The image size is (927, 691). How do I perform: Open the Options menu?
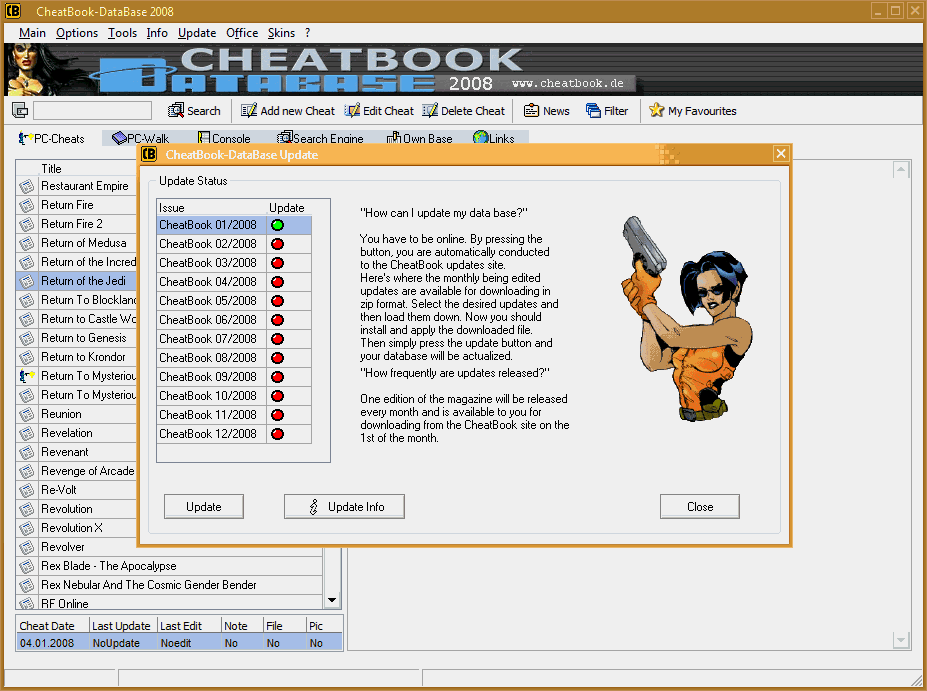click(x=77, y=33)
